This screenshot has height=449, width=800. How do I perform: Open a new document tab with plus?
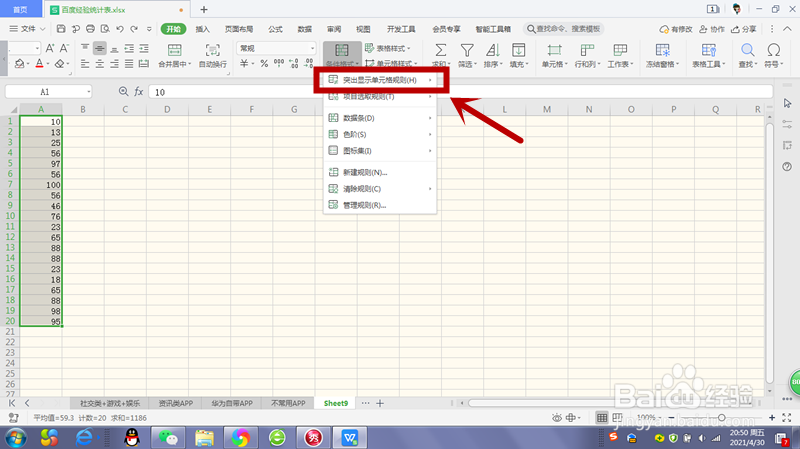tap(204, 9)
